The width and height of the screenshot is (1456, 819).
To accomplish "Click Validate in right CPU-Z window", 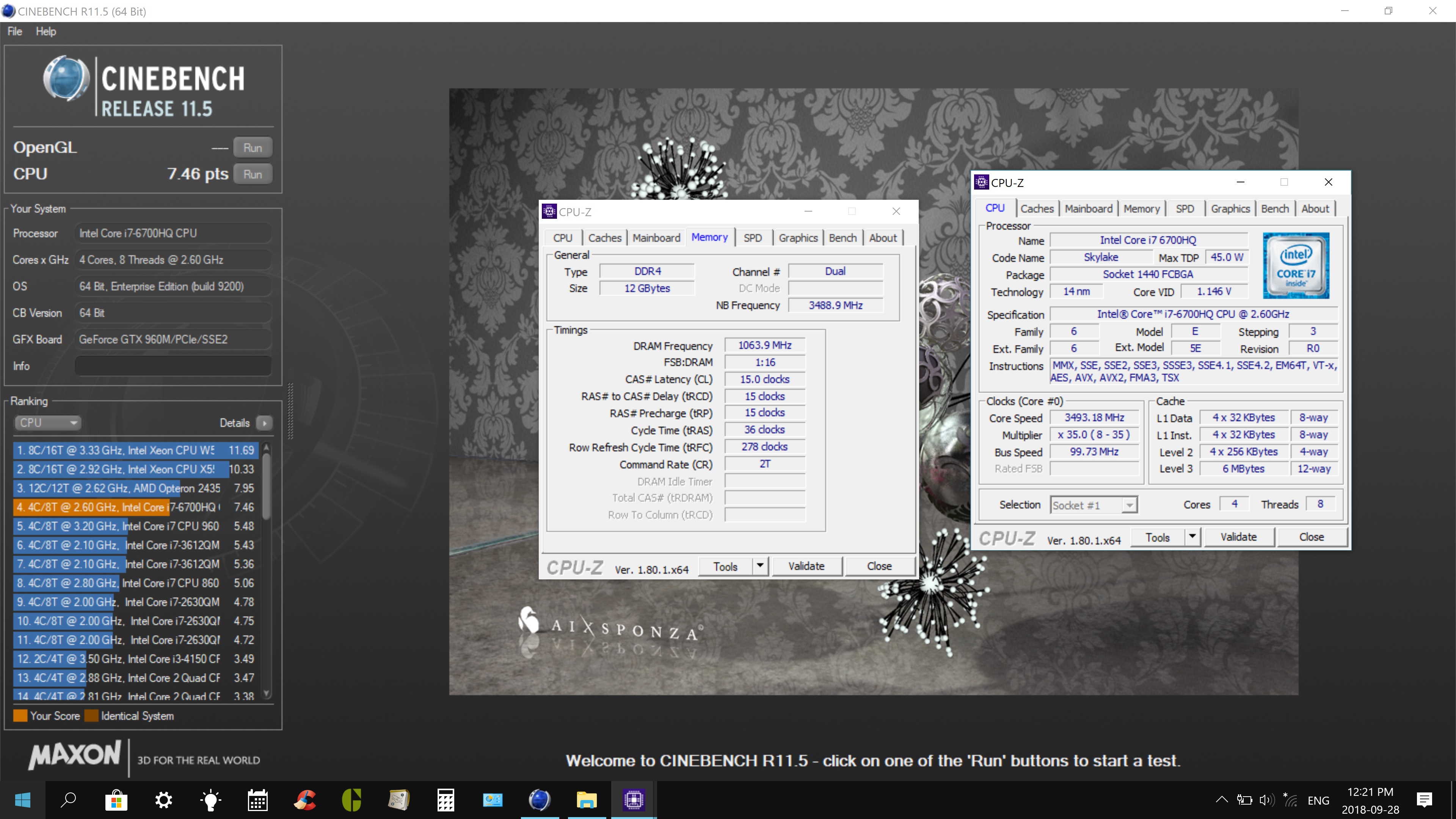I will [1238, 537].
